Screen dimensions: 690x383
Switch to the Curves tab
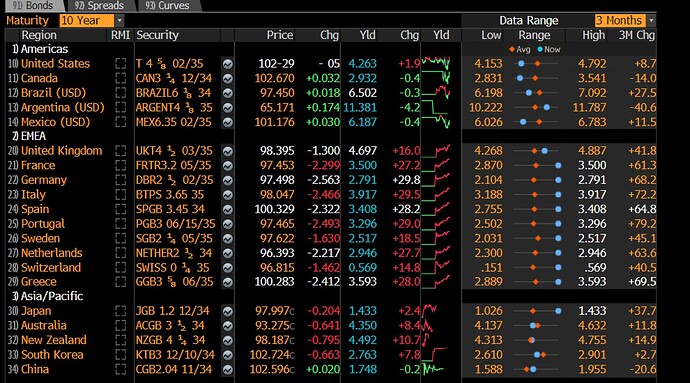coord(167,6)
